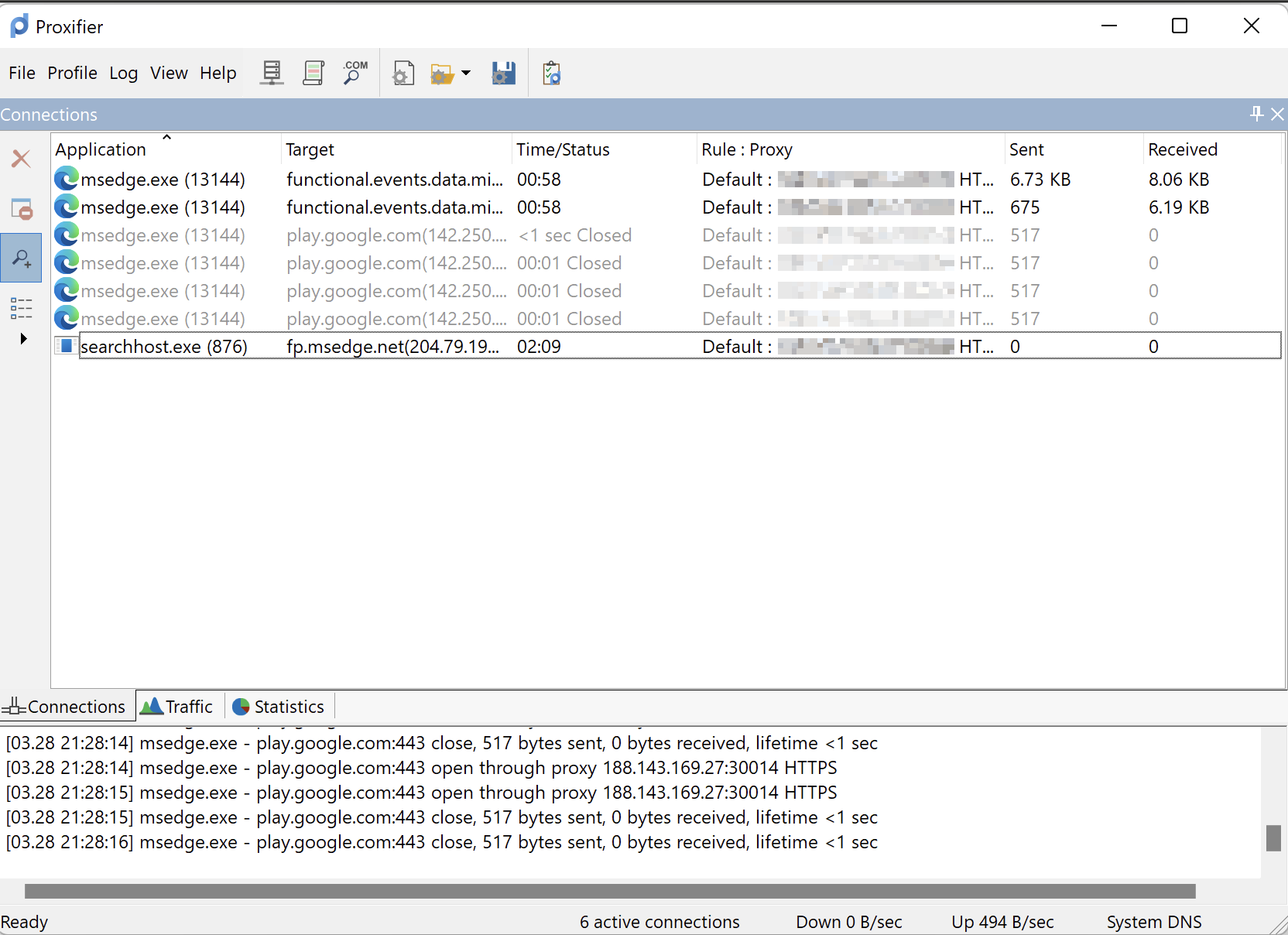Select the searchhost.exe (876) row
Image resolution: width=1288 pixels, height=935 pixels.
point(666,346)
